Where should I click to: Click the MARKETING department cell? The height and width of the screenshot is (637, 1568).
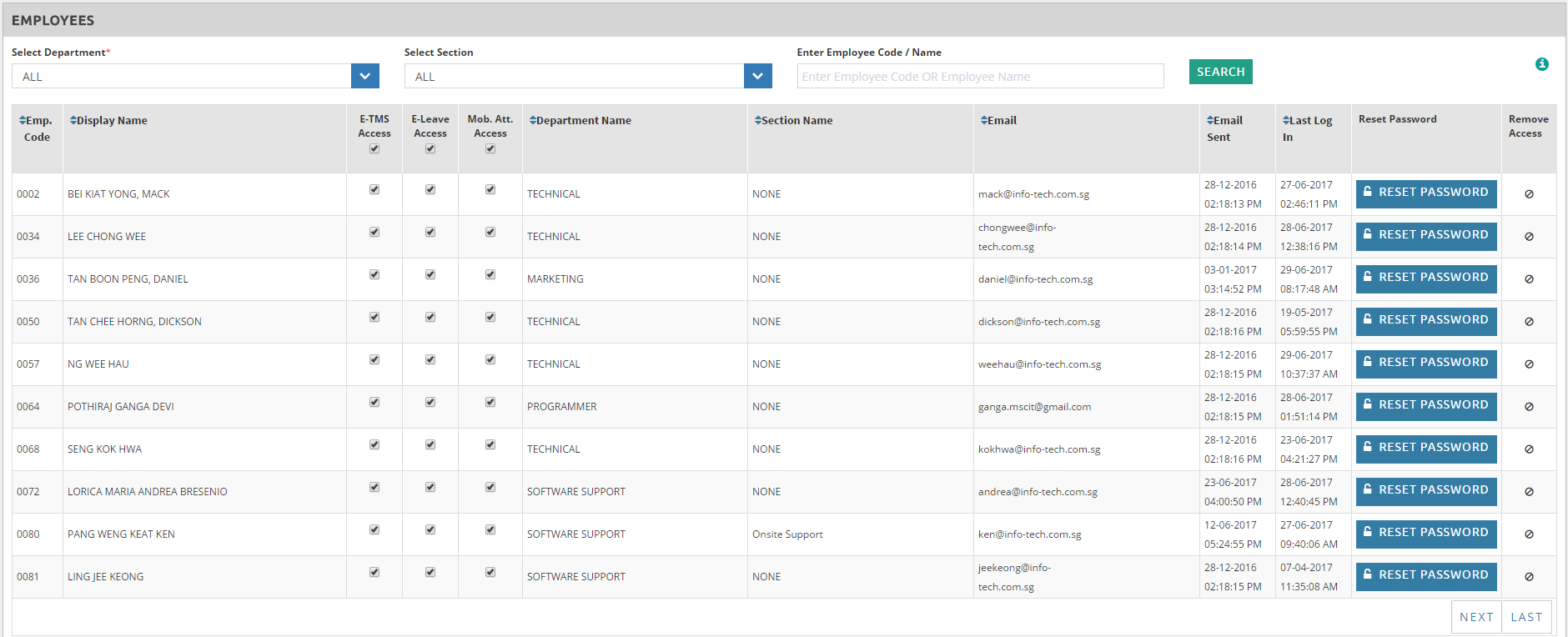point(635,279)
